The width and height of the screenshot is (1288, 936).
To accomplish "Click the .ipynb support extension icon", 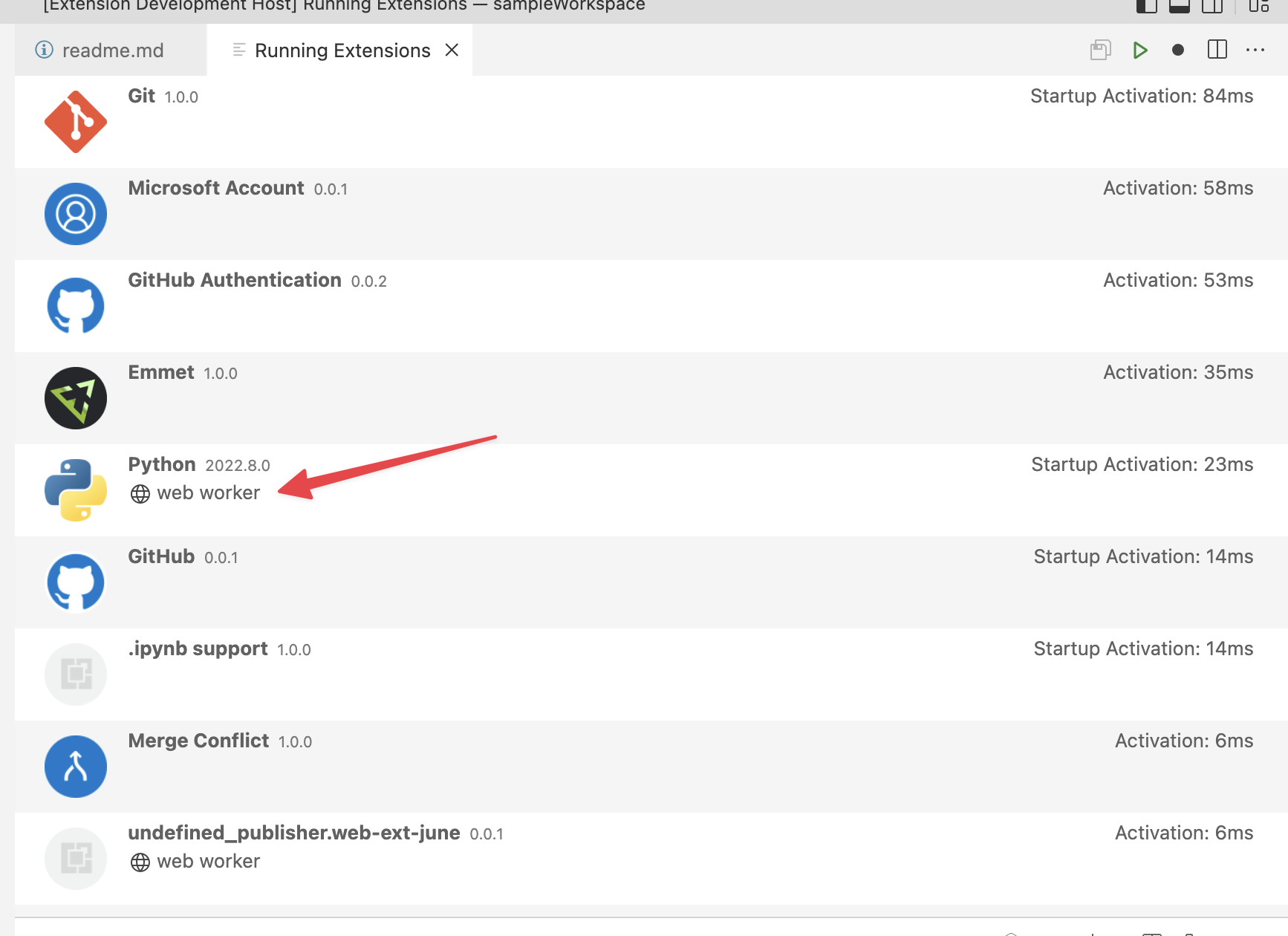I will tap(75, 674).
